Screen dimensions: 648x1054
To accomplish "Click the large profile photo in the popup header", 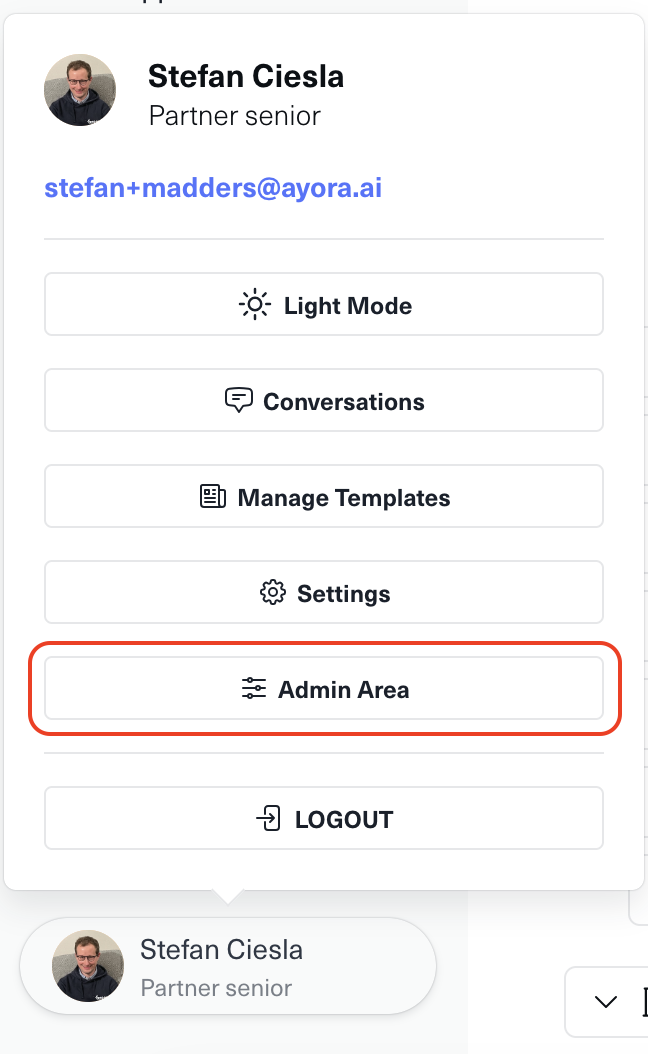I will pos(80,90).
